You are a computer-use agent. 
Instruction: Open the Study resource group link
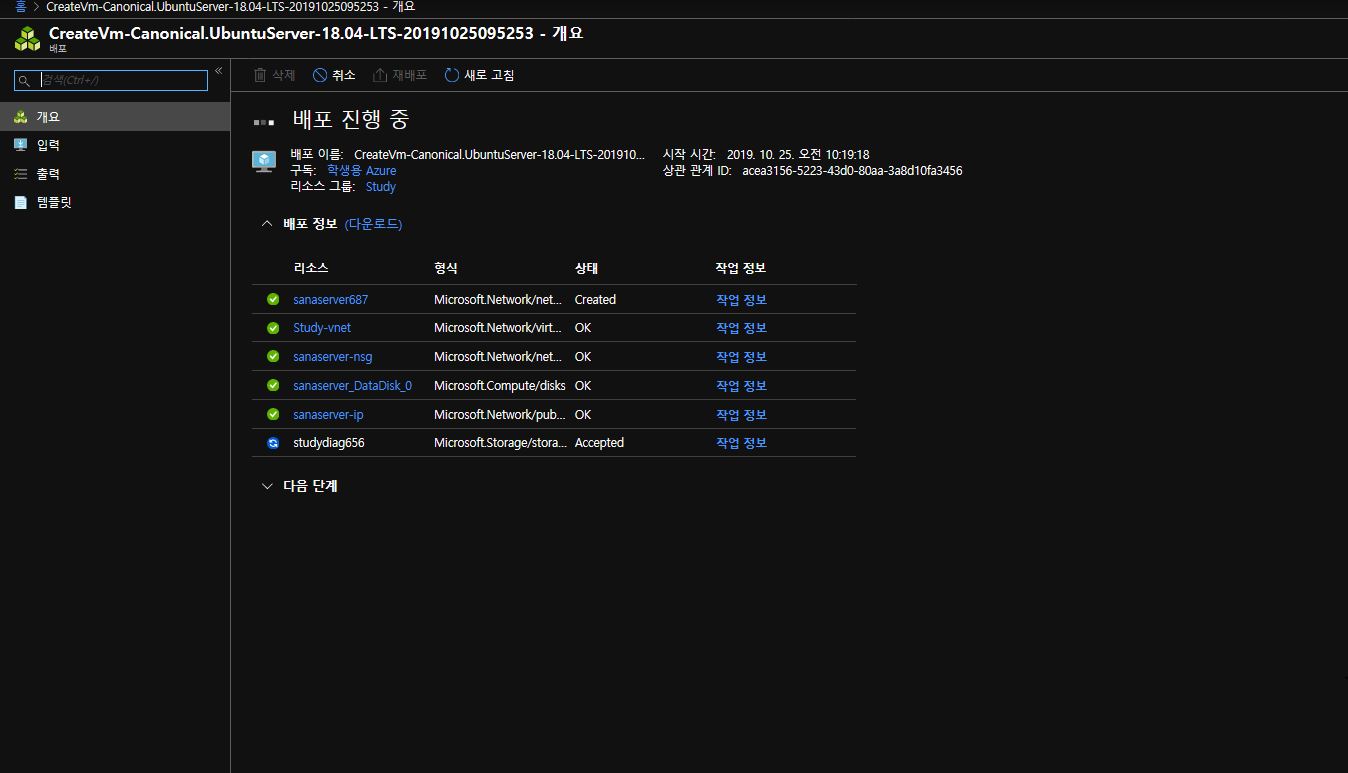(381, 187)
